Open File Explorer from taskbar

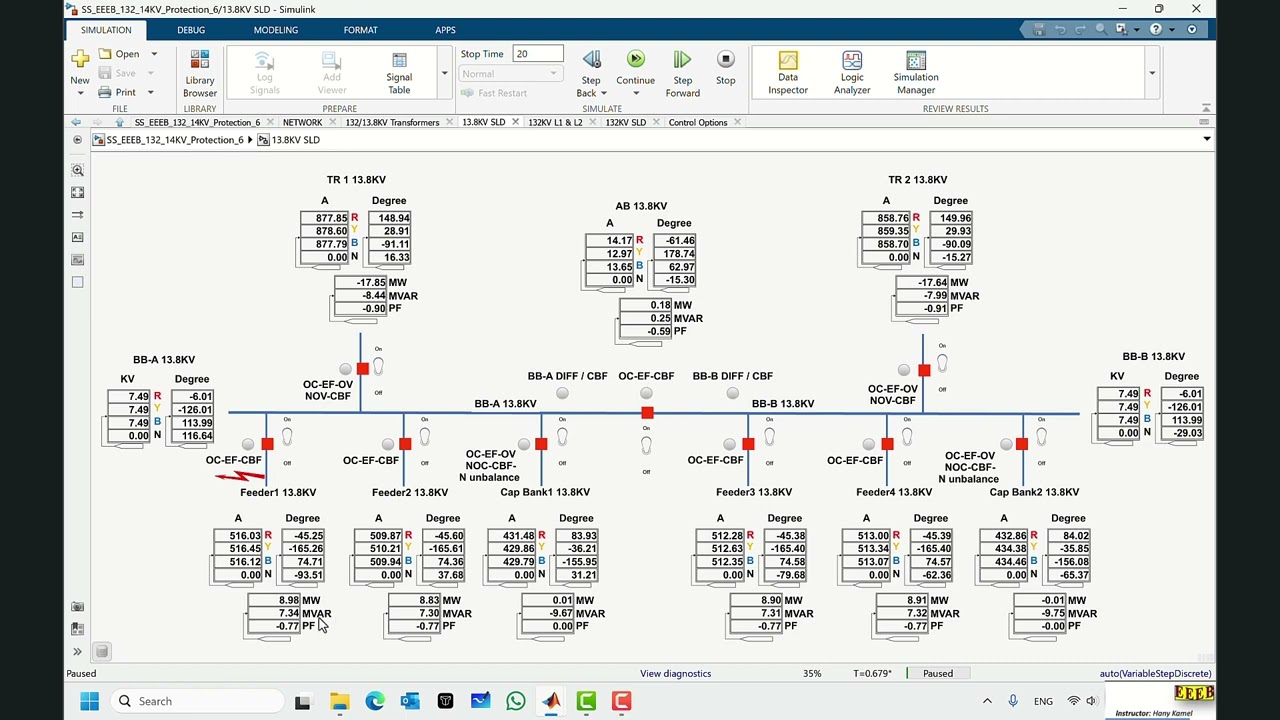(339, 701)
